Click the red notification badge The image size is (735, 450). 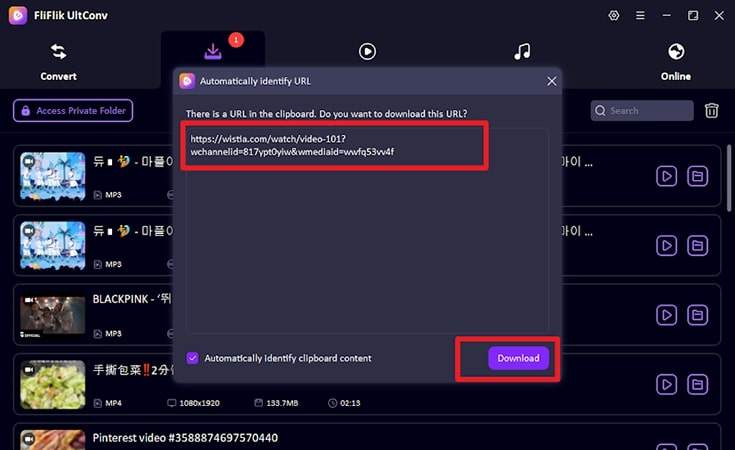click(x=236, y=40)
